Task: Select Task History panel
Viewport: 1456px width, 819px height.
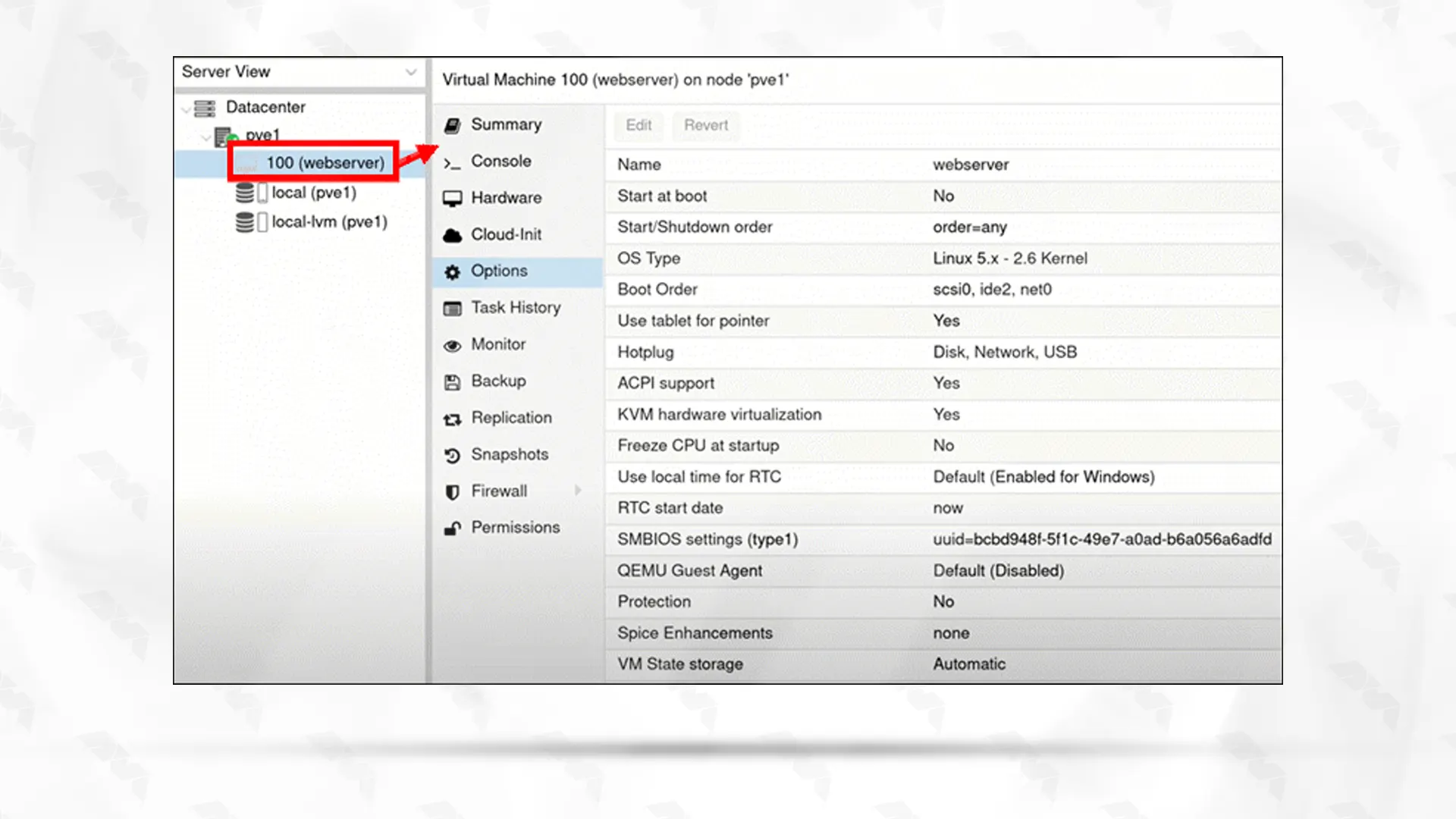Action: 517,307
